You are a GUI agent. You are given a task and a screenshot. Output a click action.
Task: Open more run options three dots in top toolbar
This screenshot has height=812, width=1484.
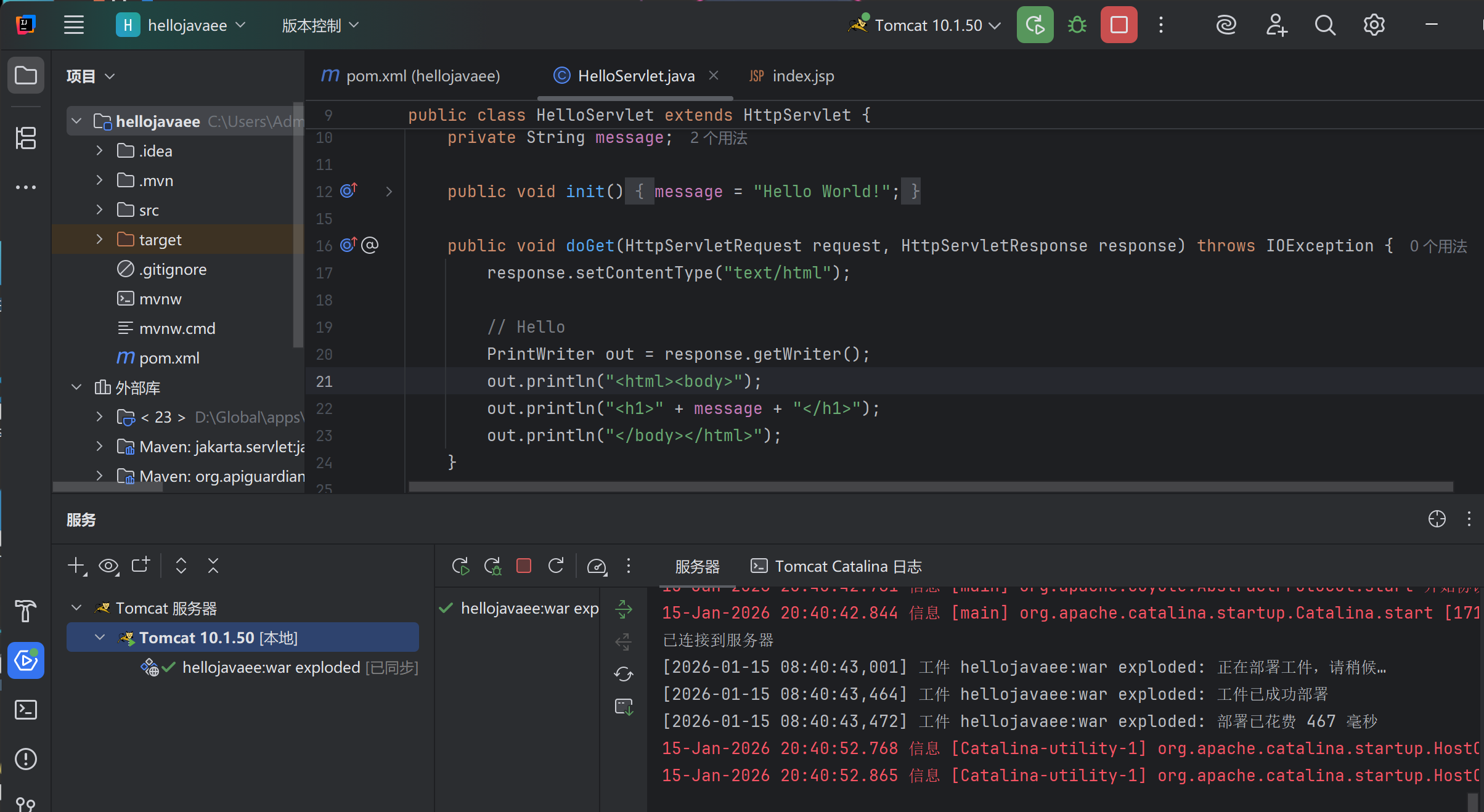pyautogui.click(x=1161, y=25)
